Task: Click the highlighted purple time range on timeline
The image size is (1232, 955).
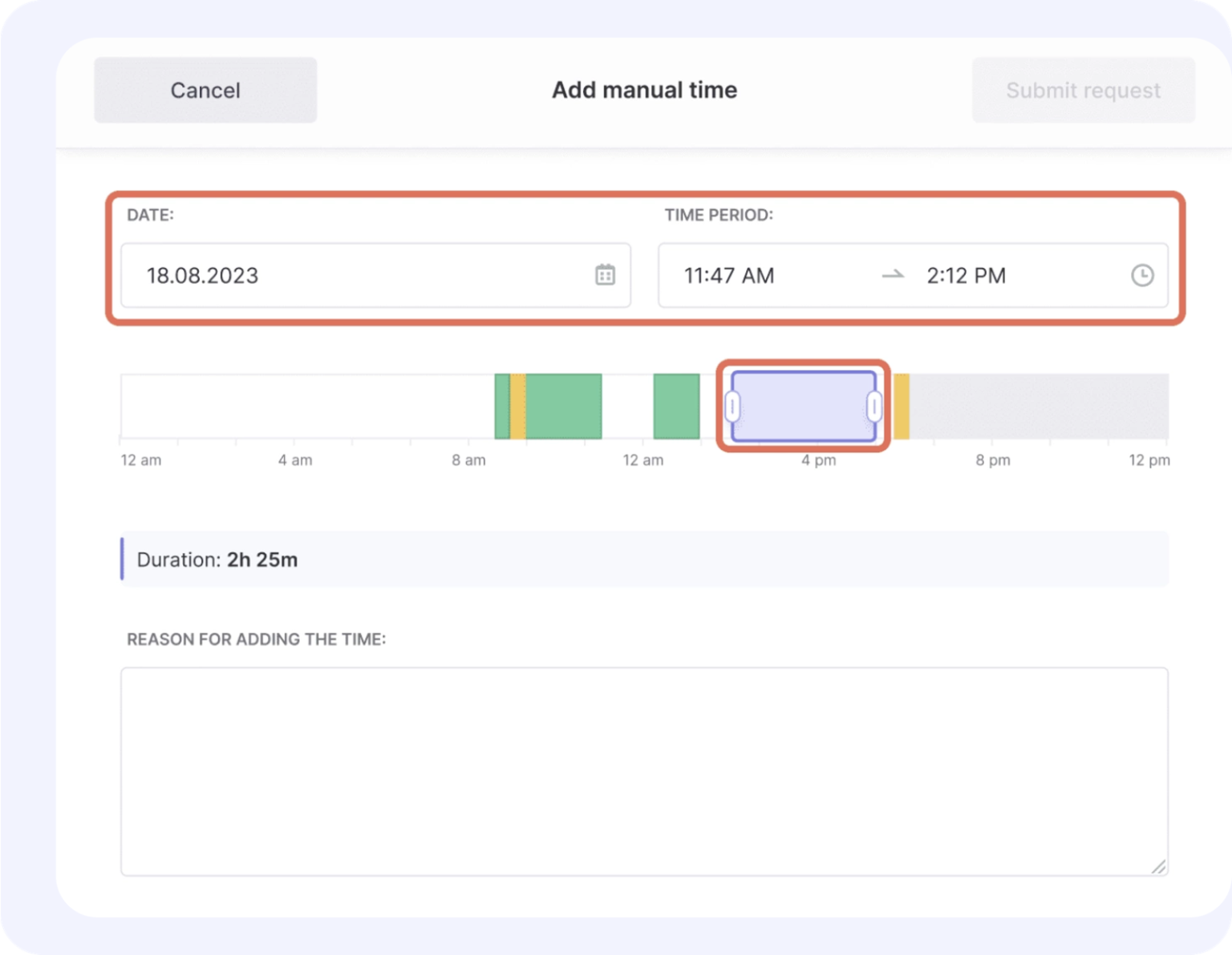Action: pos(802,407)
